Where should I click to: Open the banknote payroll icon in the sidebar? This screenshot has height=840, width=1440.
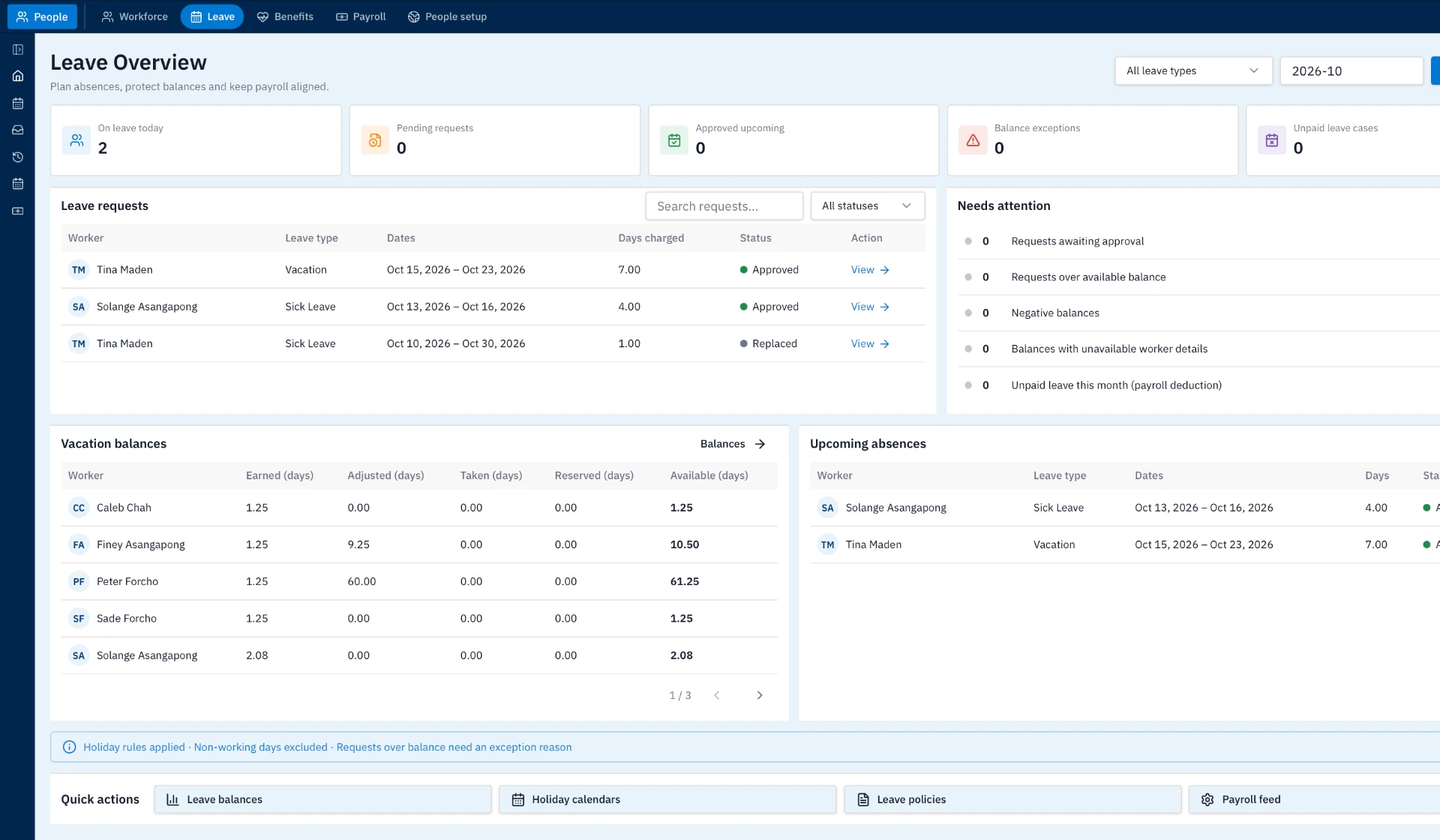click(x=18, y=211)
